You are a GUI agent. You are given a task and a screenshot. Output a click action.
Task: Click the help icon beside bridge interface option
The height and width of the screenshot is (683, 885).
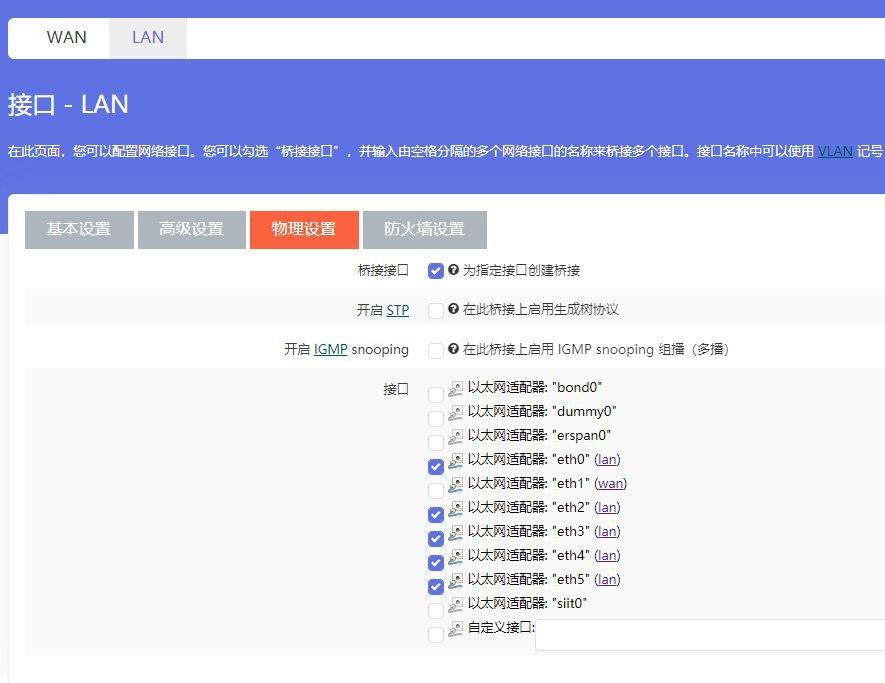(x=453, y=270)
